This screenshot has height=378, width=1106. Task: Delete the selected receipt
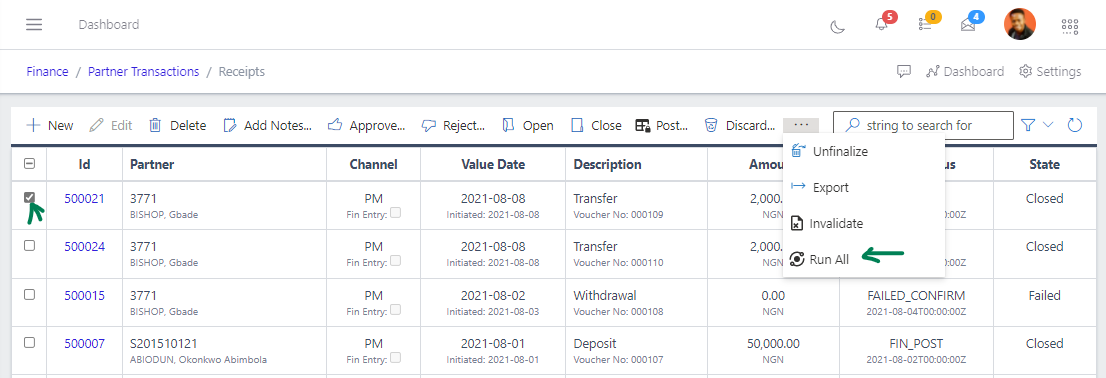[x=178, y=126]
